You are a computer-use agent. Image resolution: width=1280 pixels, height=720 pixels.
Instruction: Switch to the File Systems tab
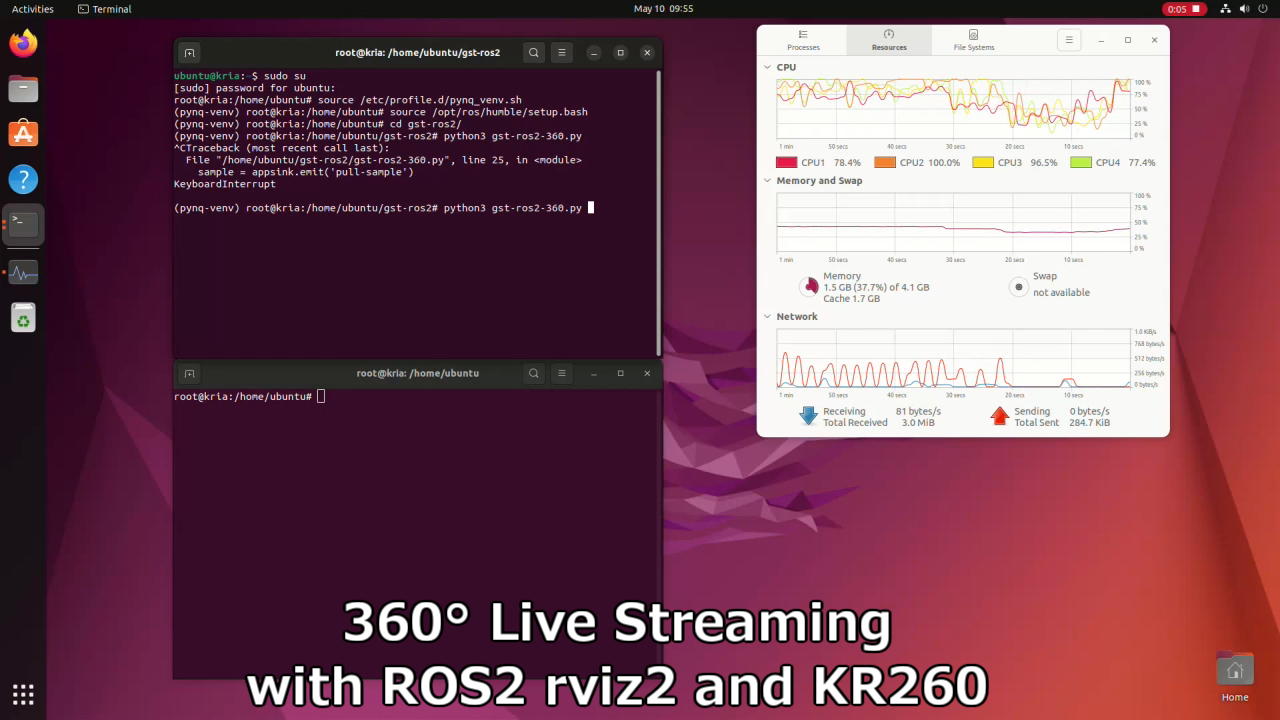[973, 40]
